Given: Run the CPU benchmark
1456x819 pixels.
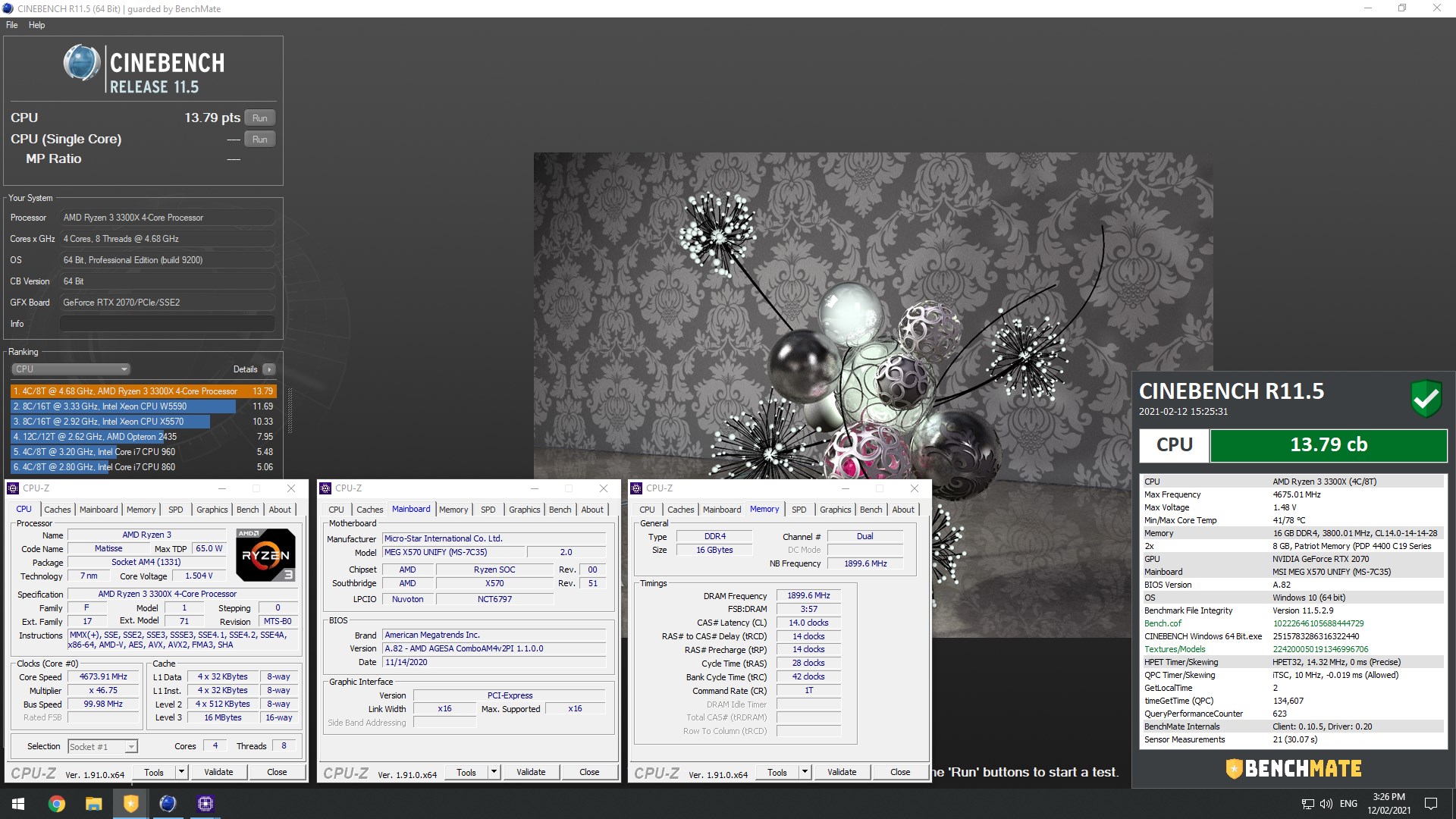Looking at the screenshot, I should [x=260, y=118].
